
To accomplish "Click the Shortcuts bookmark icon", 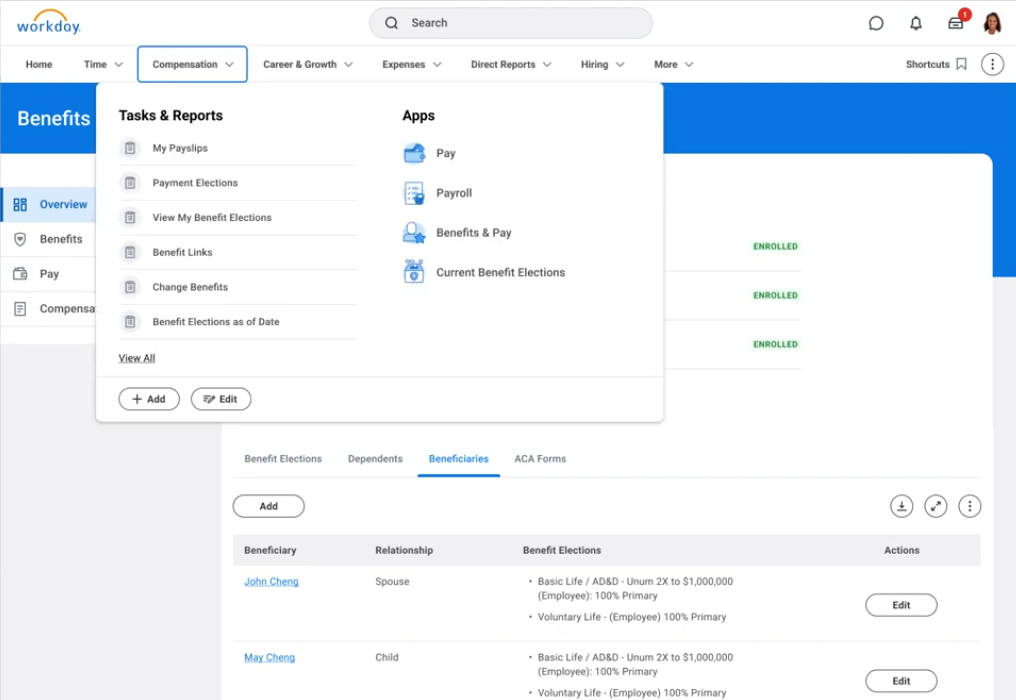I will tap(961, 64).
